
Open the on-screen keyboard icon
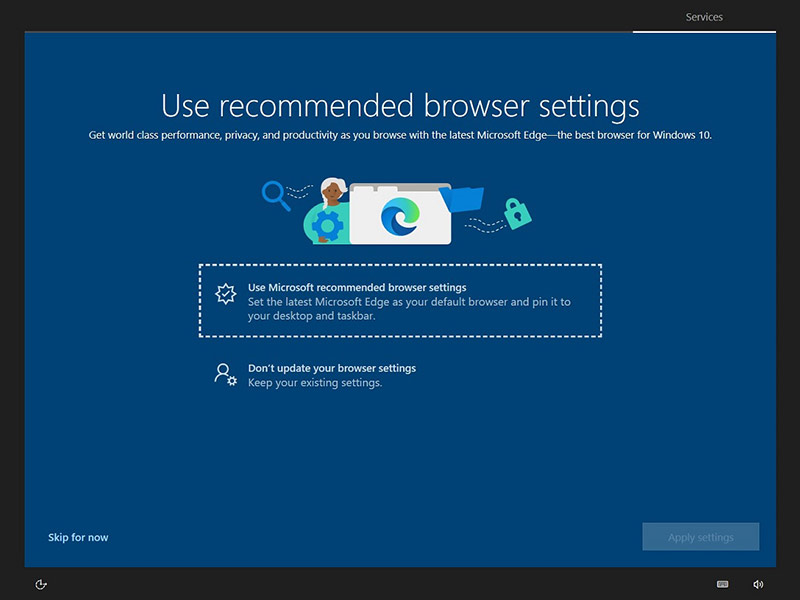(x=722, y=584)
